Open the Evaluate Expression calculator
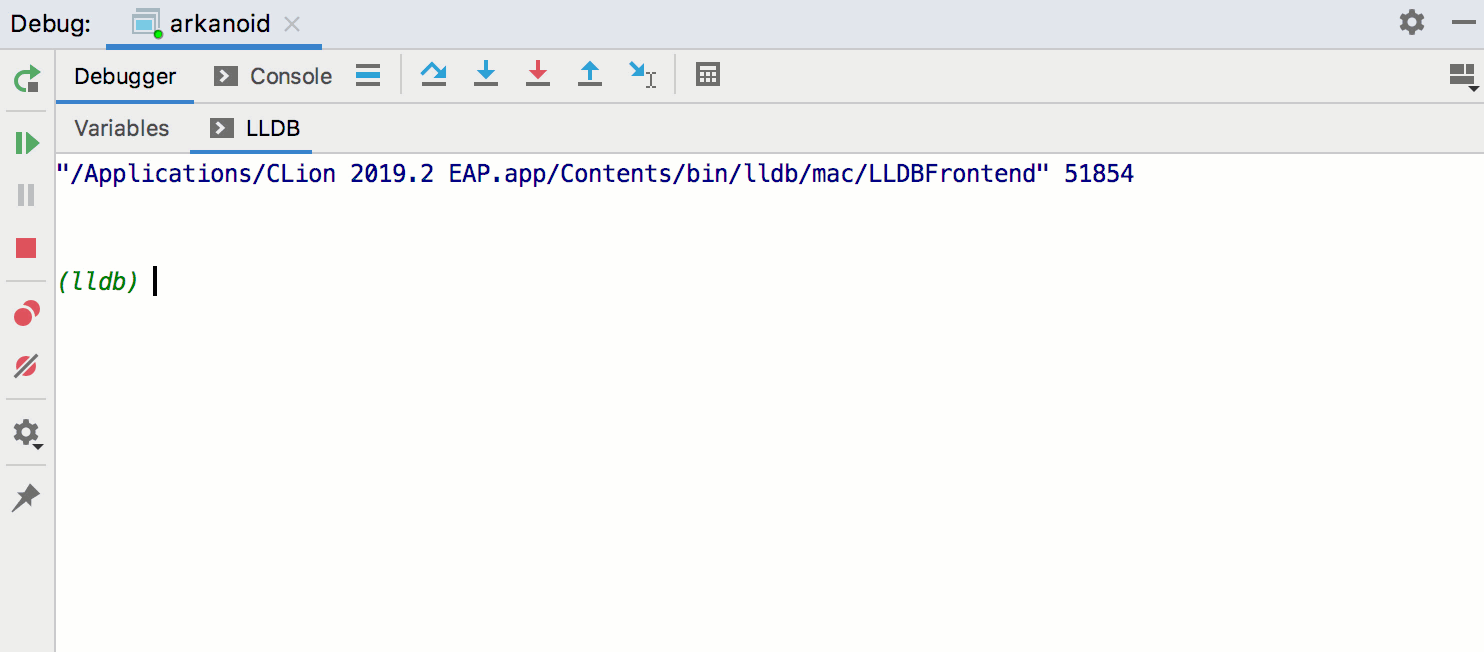 coord(708,75)
